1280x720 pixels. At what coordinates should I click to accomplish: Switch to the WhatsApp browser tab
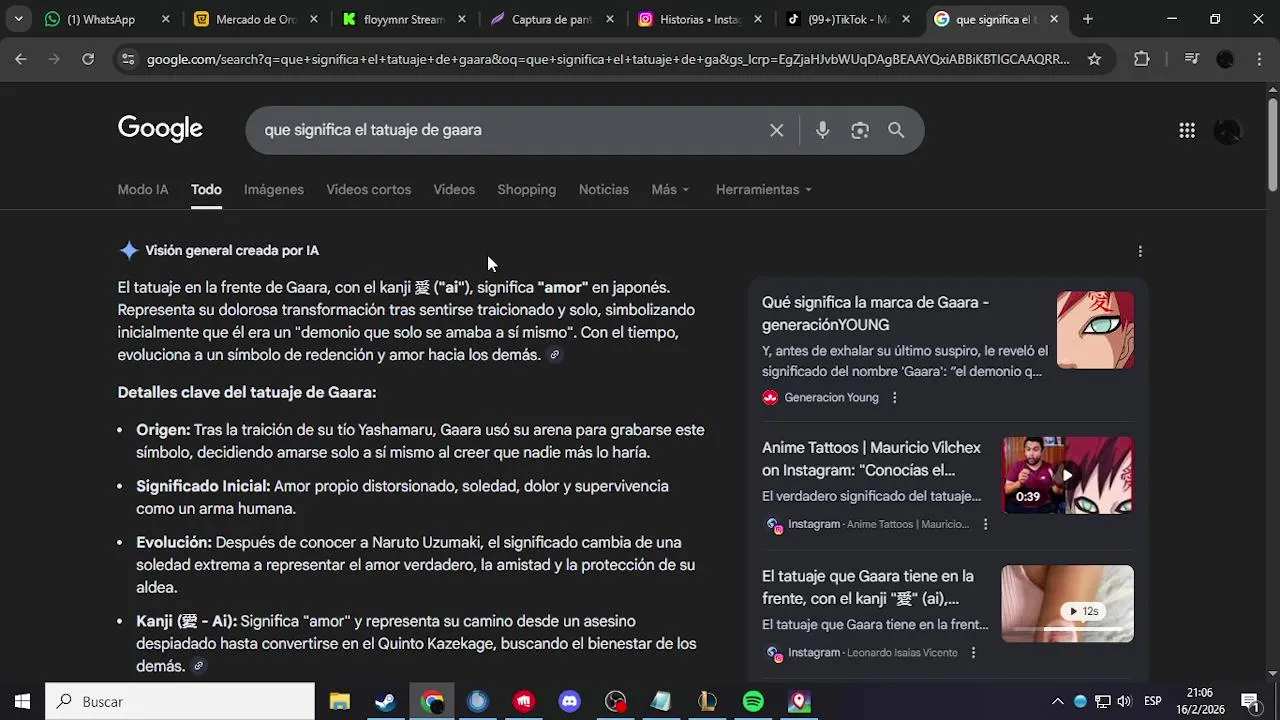(x=107, y=19)
